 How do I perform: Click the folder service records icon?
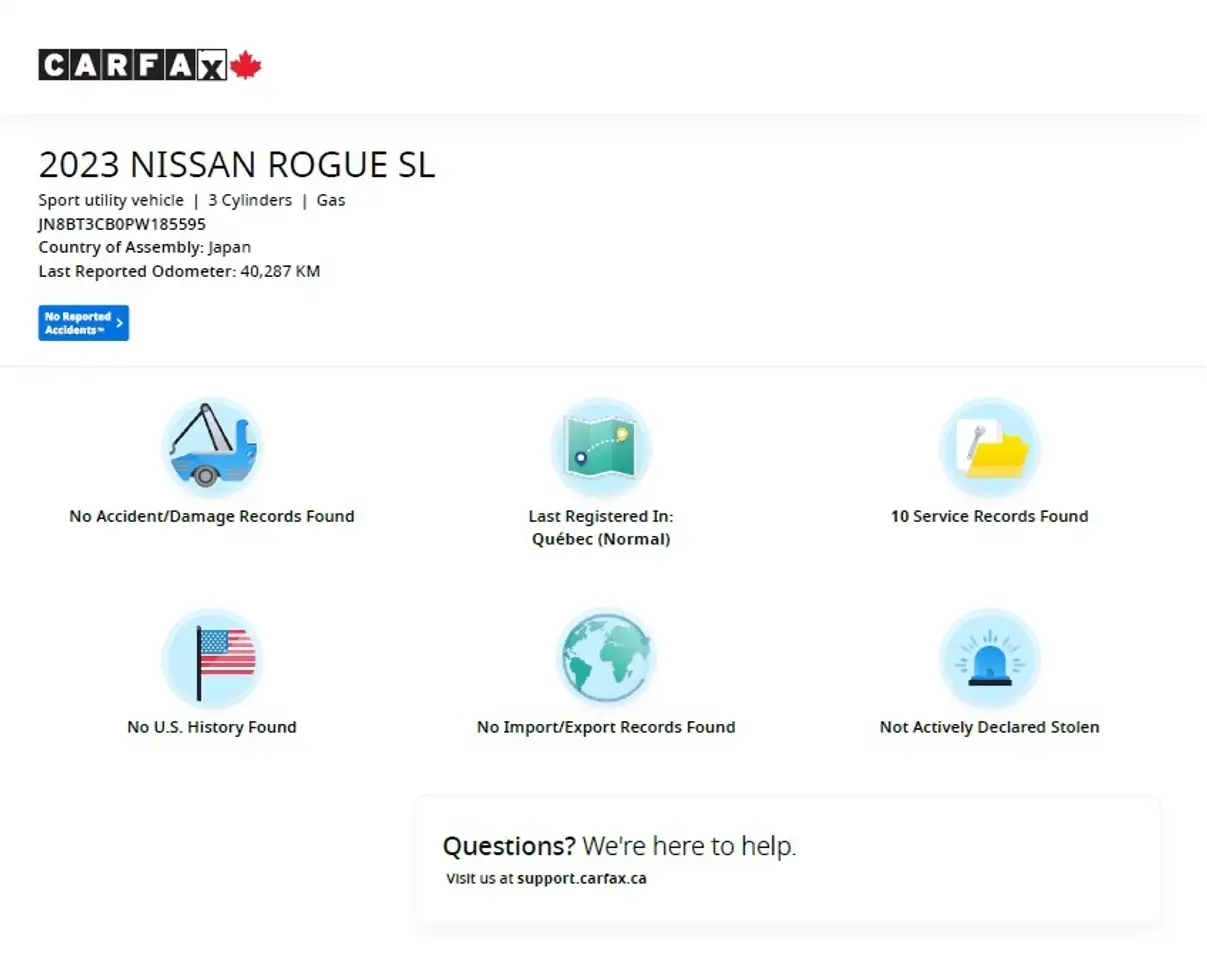[990, 448]
